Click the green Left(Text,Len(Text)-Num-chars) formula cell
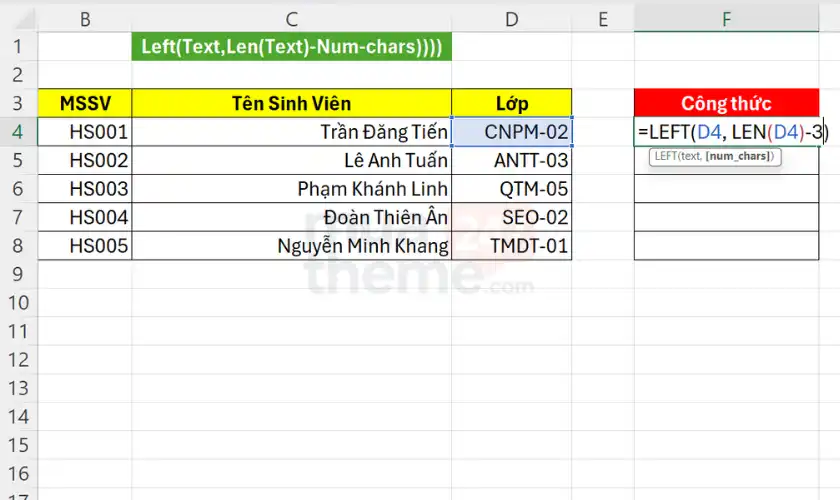 291,47
